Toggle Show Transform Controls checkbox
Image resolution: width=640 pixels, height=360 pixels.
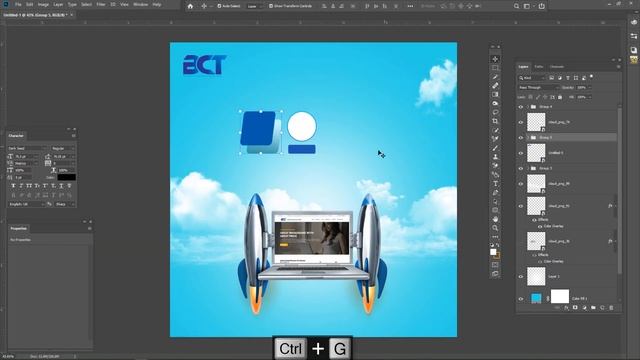pyautogui.click(x=271, y=6)
